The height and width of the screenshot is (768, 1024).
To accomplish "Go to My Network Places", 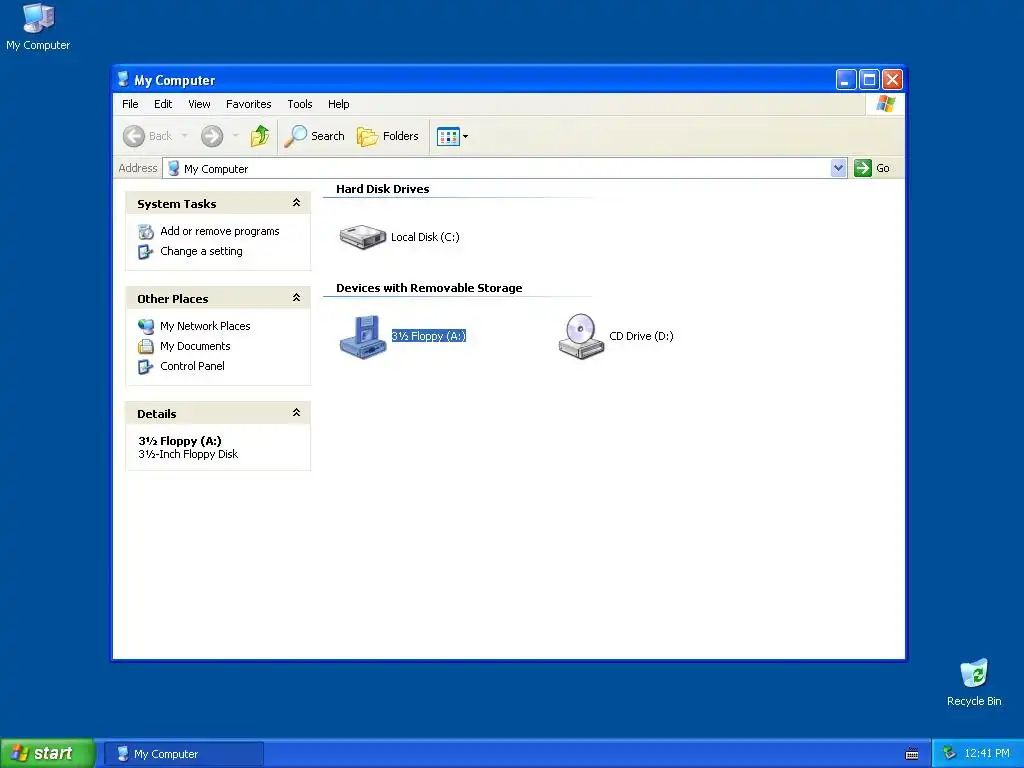I will pos(205,326).
